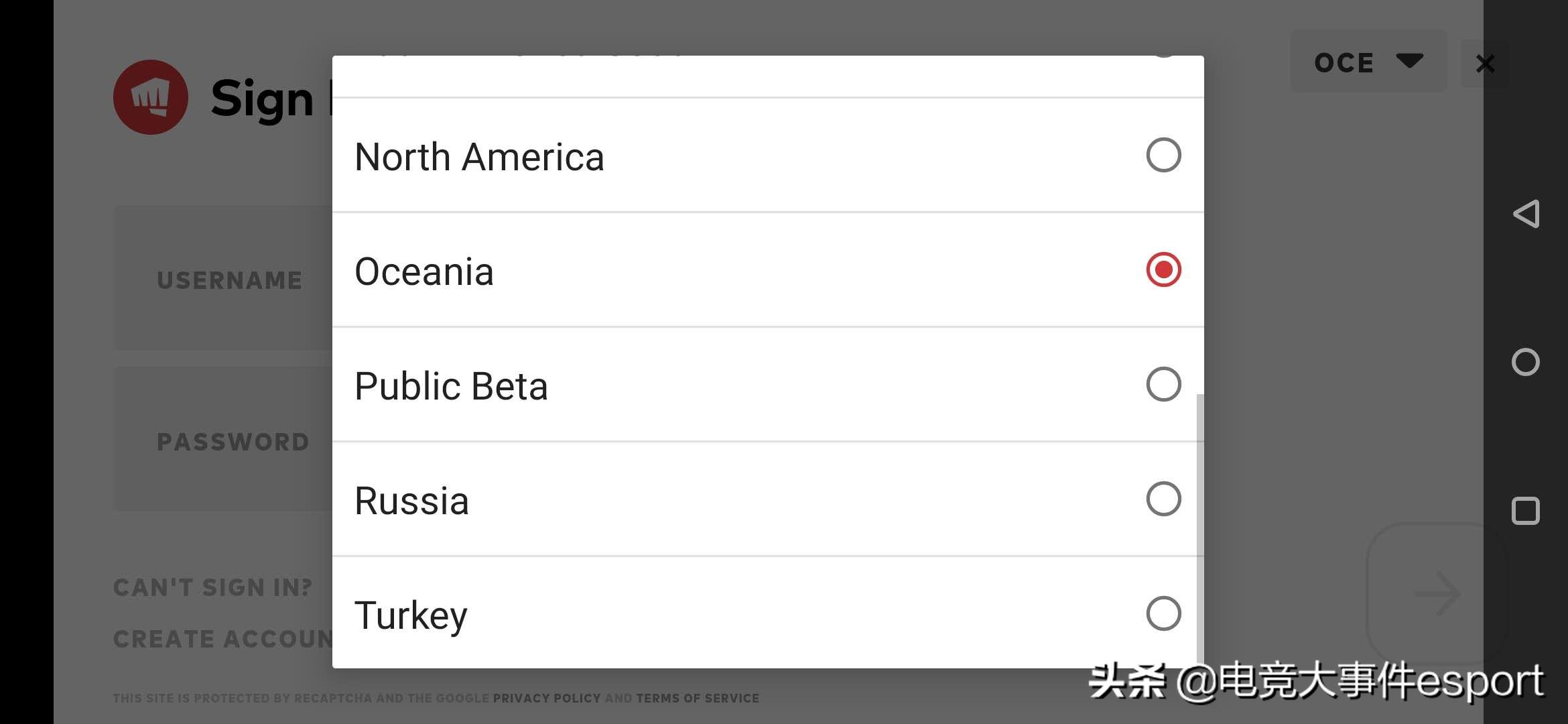Click the Riot Games fist logo
The image size is (1568, 724).
151,97
